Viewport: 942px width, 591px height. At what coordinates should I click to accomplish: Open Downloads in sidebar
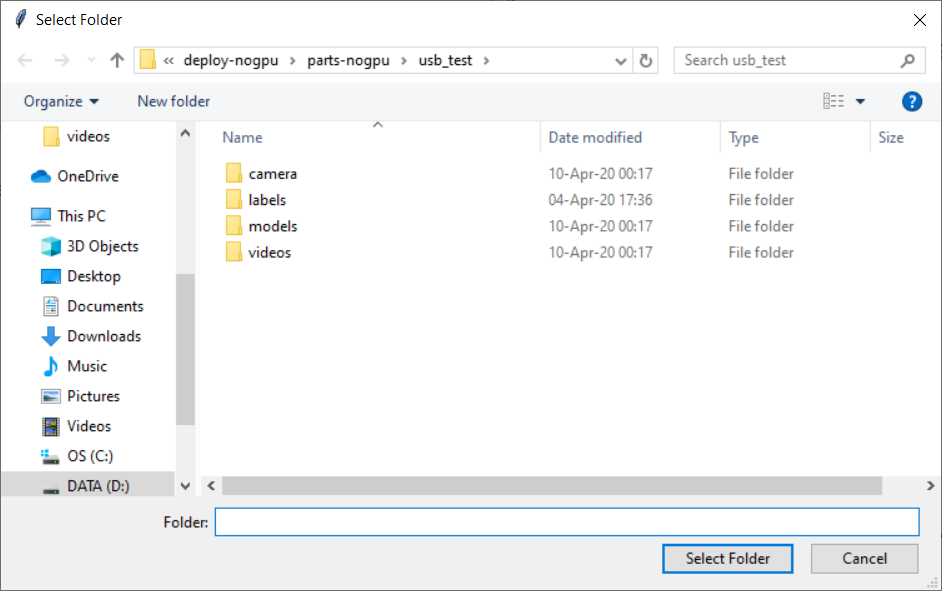tap(104, 336)
